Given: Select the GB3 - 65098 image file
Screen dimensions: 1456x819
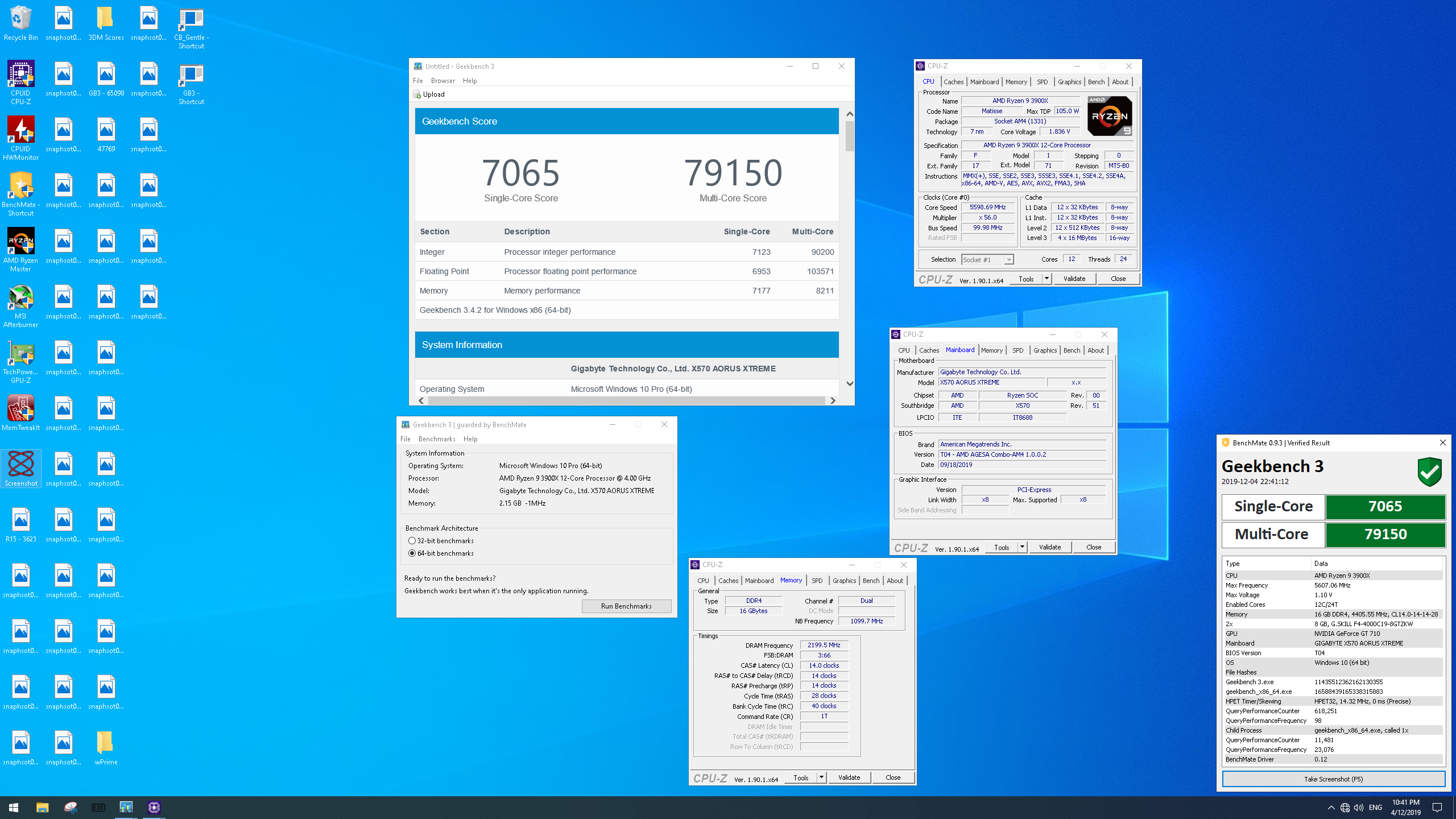Looking at the screenshot, I should click(106, 80).
